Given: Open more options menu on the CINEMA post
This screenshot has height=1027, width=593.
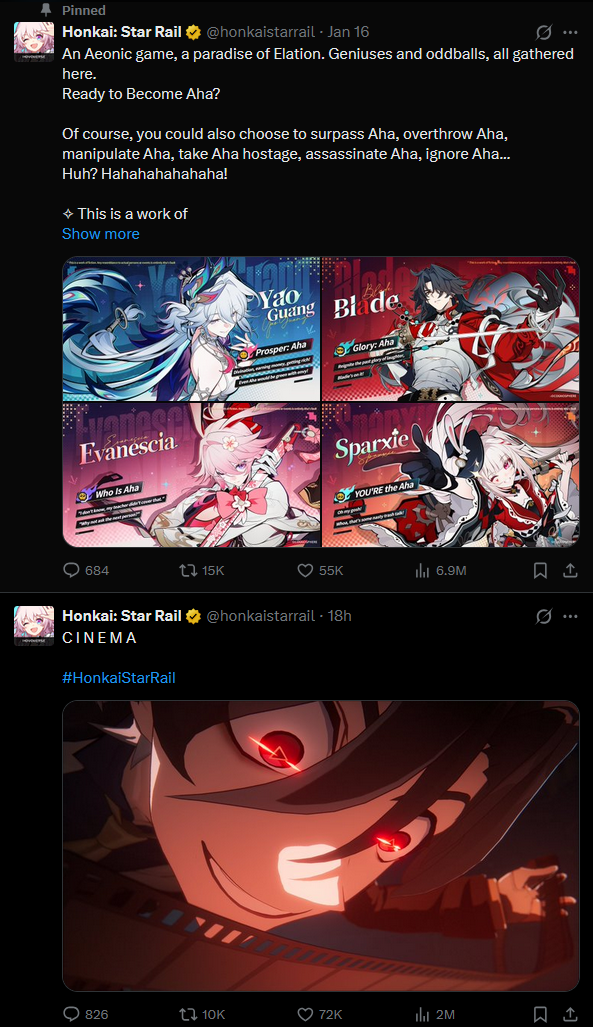Looking at the screenshot, I should (x=571, y=616).
